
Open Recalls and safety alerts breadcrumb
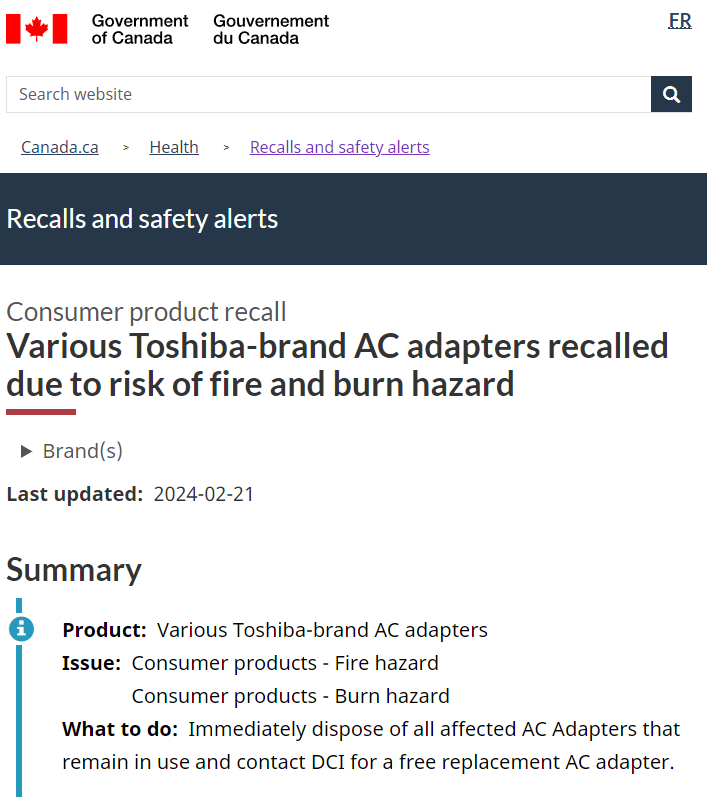tap(340, 147)
